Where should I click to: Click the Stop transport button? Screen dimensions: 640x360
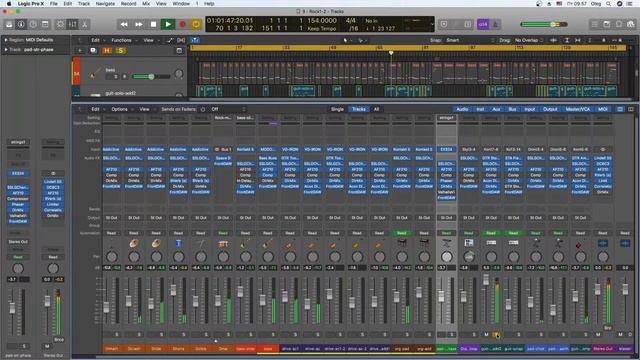point(153,24)
